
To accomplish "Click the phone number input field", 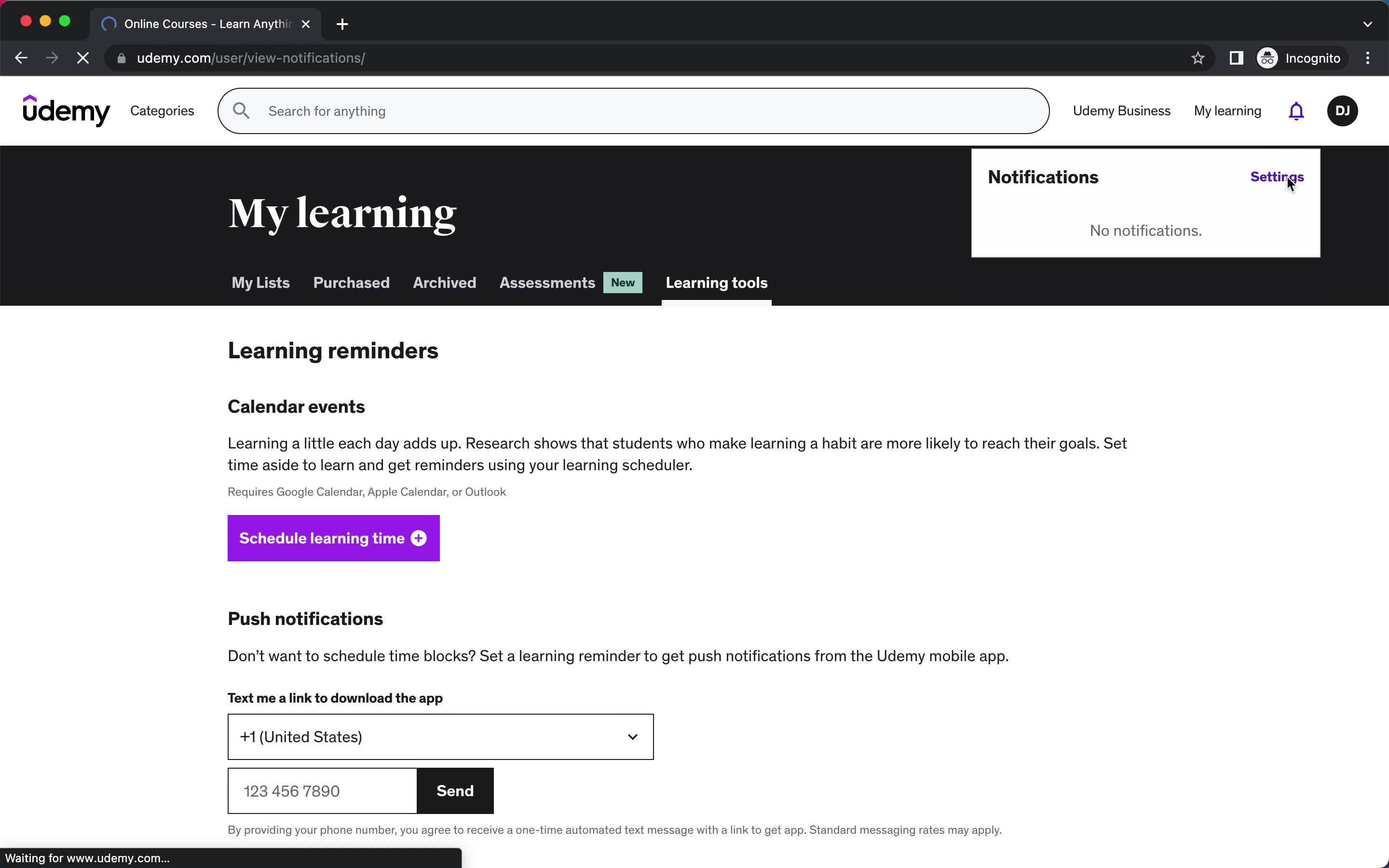I will tap(323, 791).
